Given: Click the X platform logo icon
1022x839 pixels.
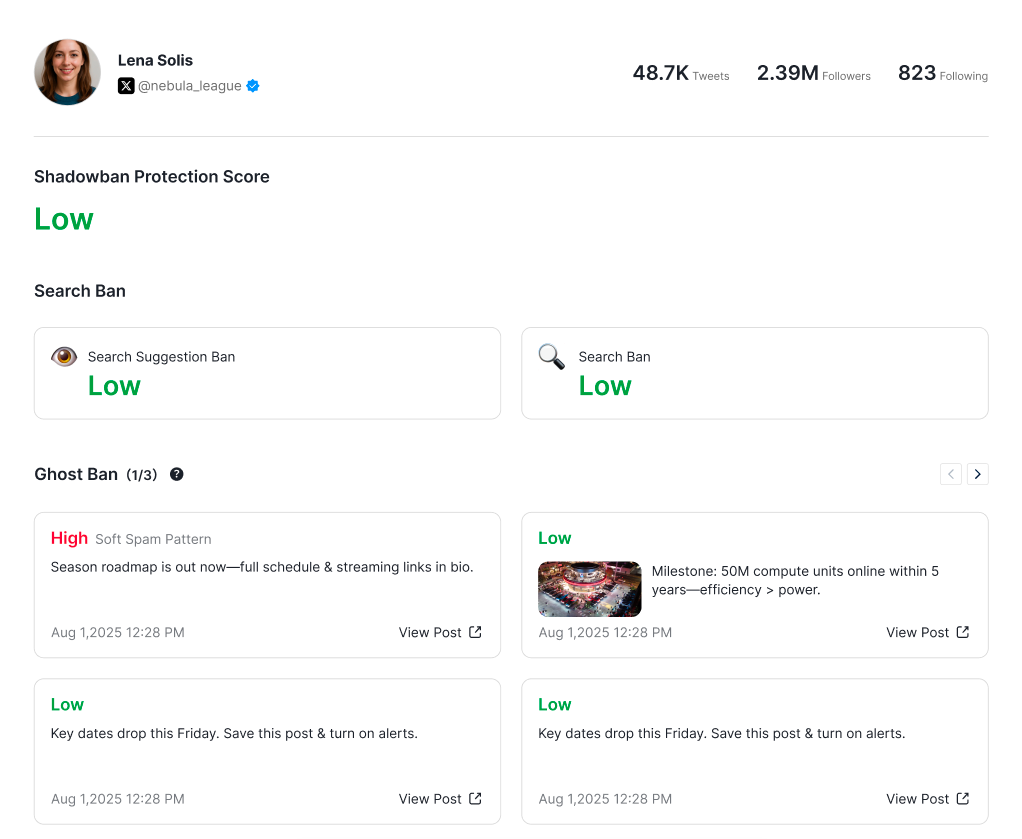Looking at the screenshot, I should tap(126, 86).
